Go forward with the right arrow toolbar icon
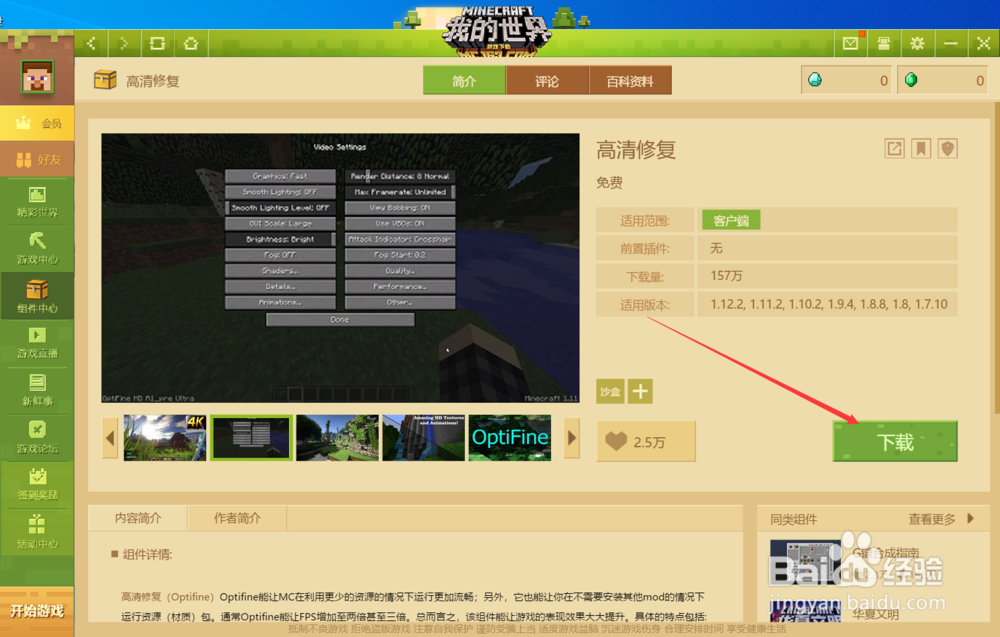The width and height of the screenshot is (1000, 637). tap(124, 43)
